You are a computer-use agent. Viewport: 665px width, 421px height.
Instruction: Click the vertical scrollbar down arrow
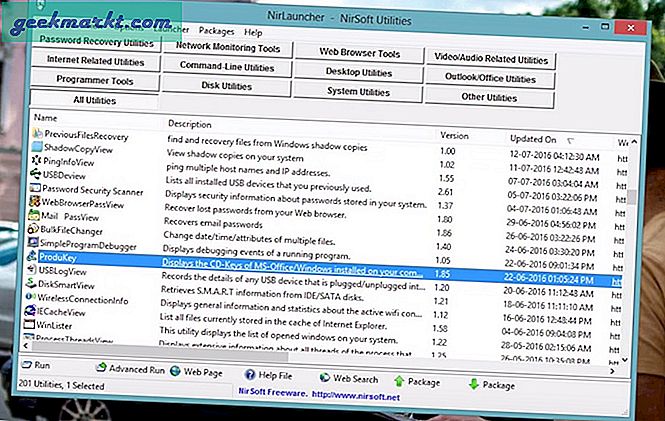click(625, 360)
